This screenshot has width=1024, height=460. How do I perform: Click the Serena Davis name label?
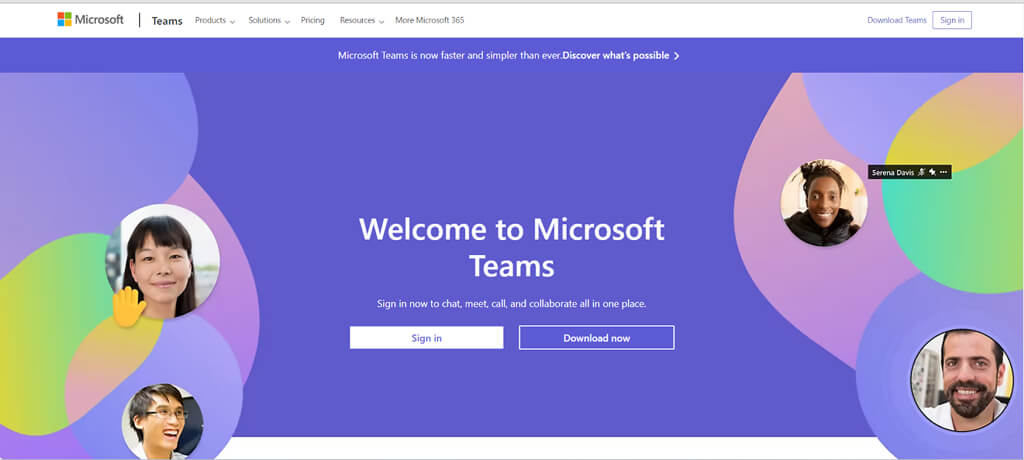coord(893,172)
